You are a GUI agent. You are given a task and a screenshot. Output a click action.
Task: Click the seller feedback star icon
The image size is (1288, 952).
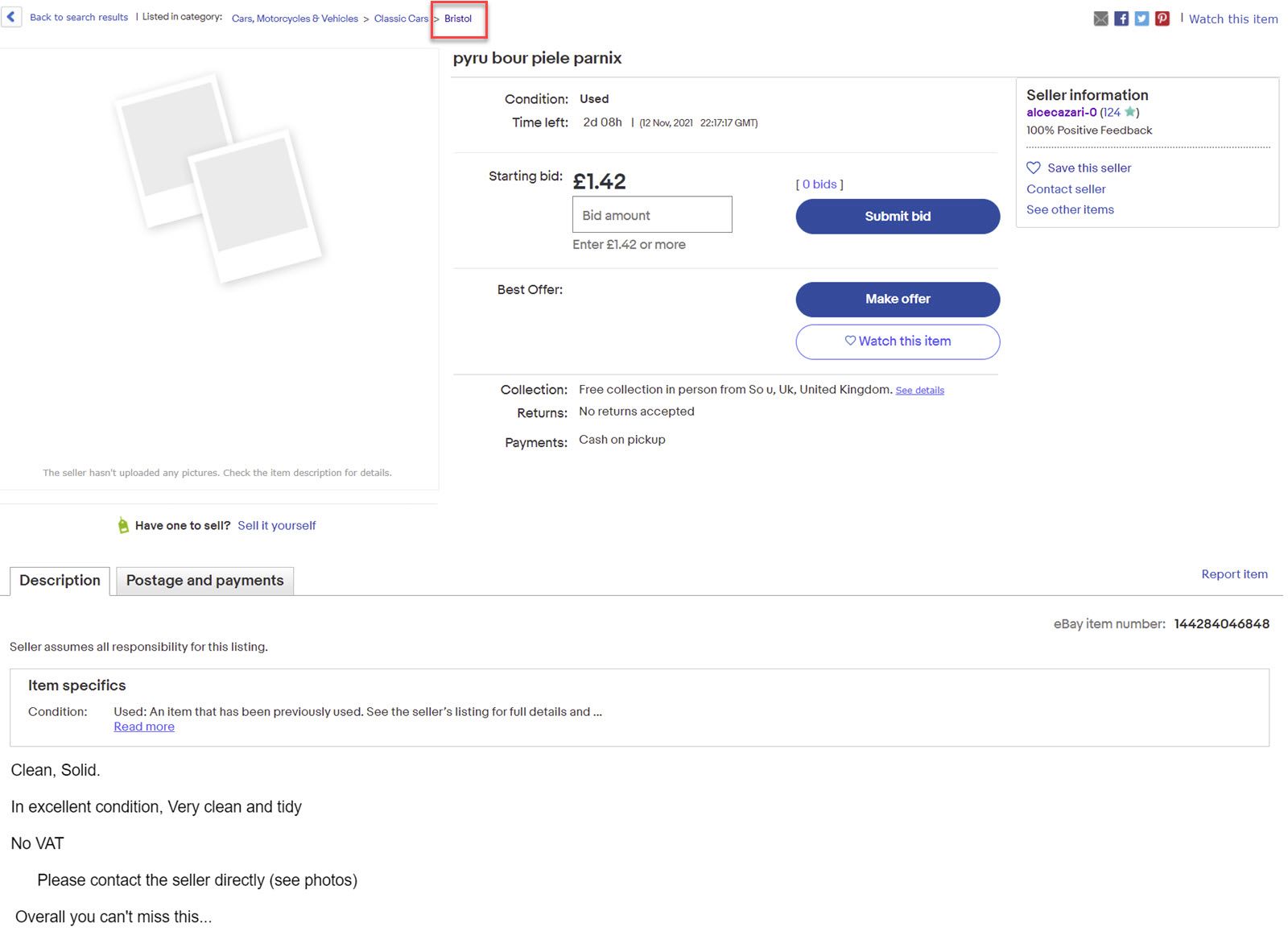(x=1129, y=112)
